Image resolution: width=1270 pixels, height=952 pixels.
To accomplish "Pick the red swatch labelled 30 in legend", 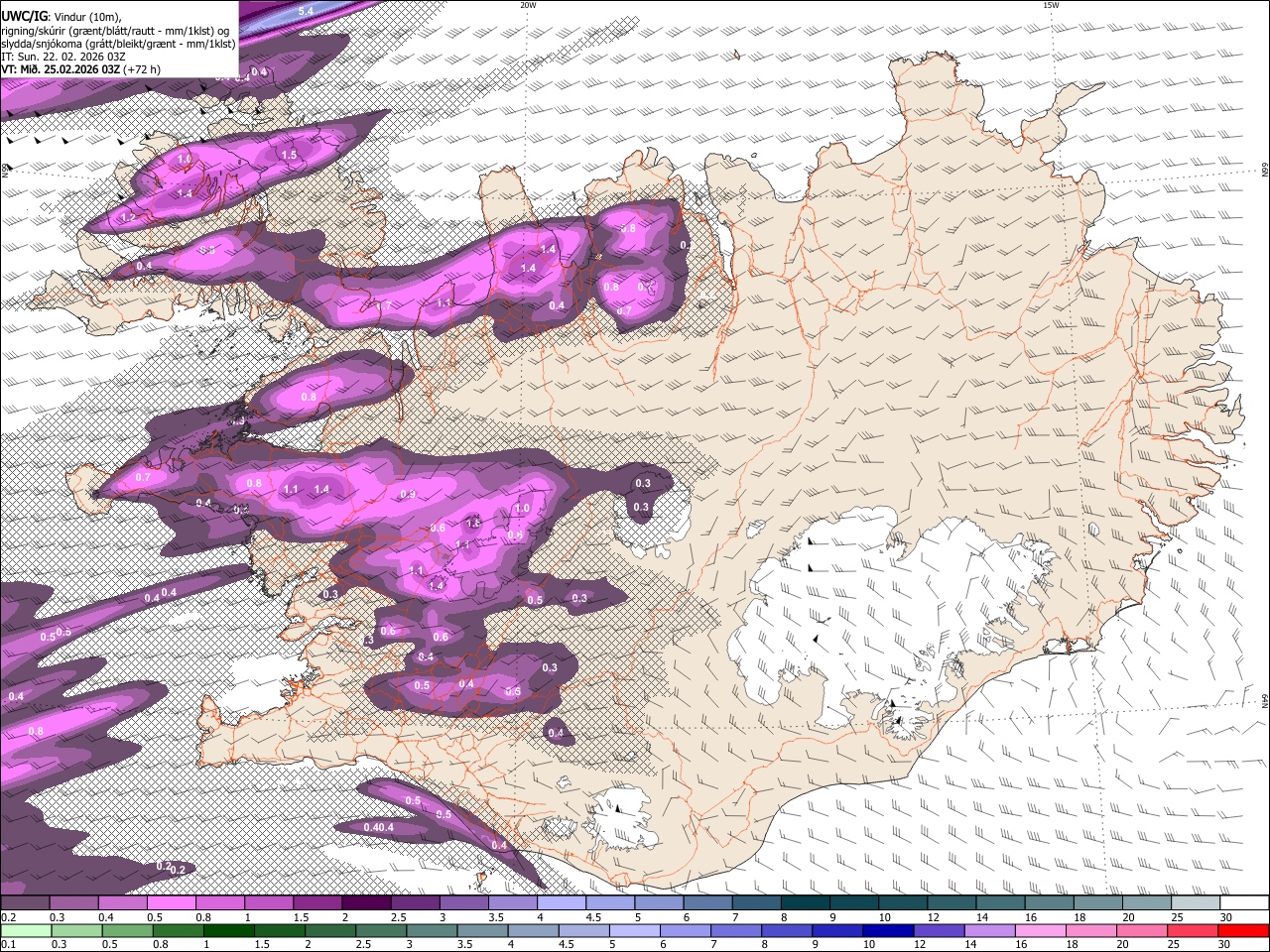I will (1245, 931).
